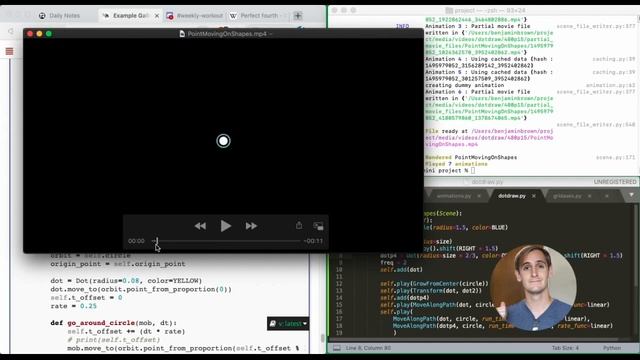
Task: Click the side bar toggle icon in status bar
Action: [337, 348]
